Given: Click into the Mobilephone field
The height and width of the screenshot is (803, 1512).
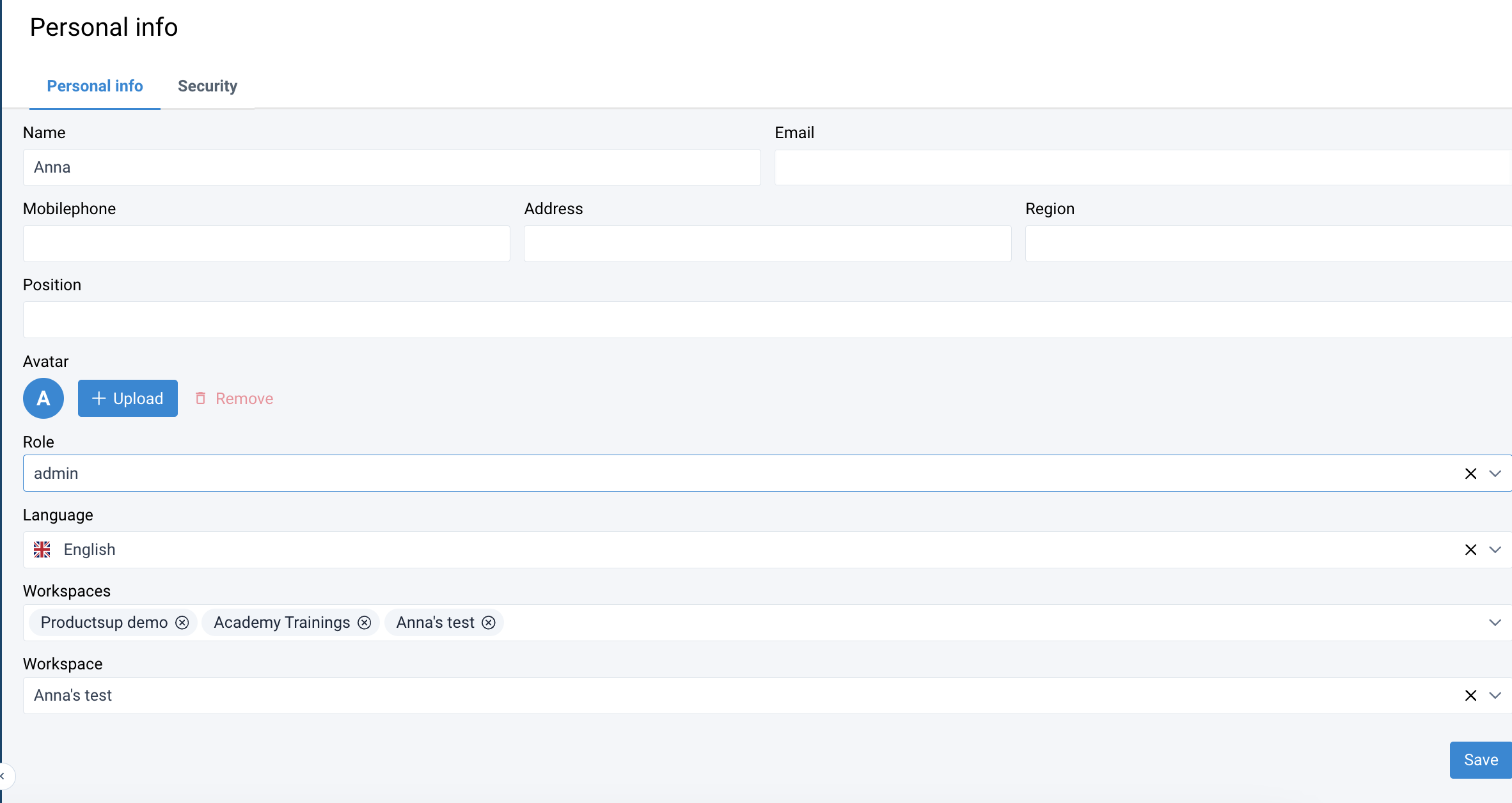Looking at the screenshot, I should [x=266, y=244].
